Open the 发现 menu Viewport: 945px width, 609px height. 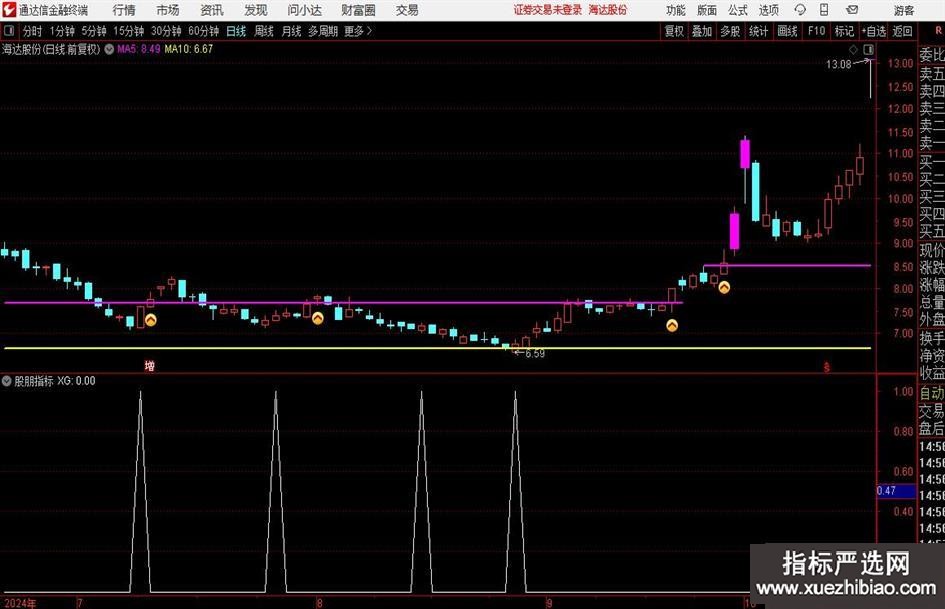(x=256, y=10)
